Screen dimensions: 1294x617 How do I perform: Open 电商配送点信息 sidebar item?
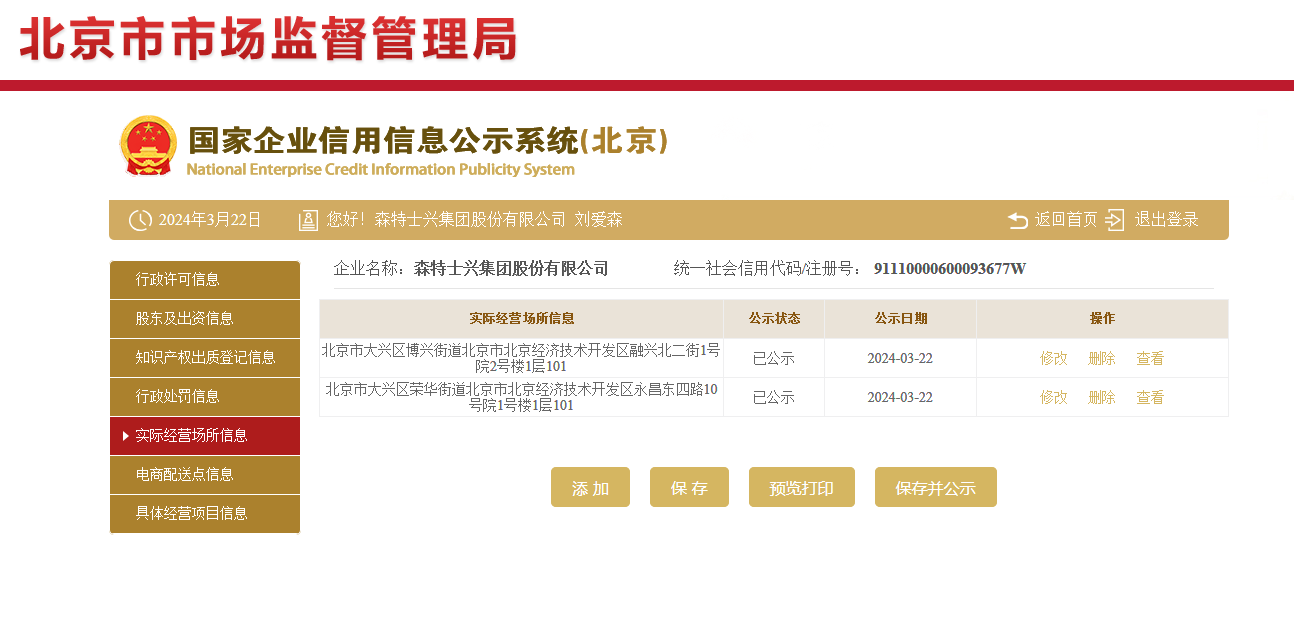205,475
